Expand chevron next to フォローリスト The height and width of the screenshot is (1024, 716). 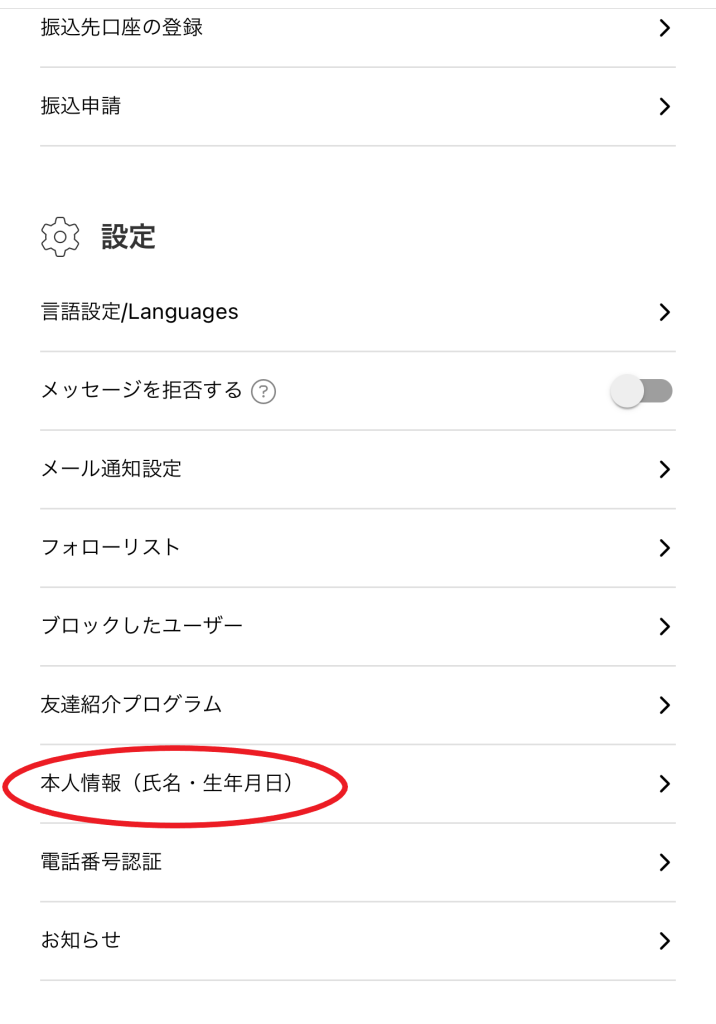(665, 548)
